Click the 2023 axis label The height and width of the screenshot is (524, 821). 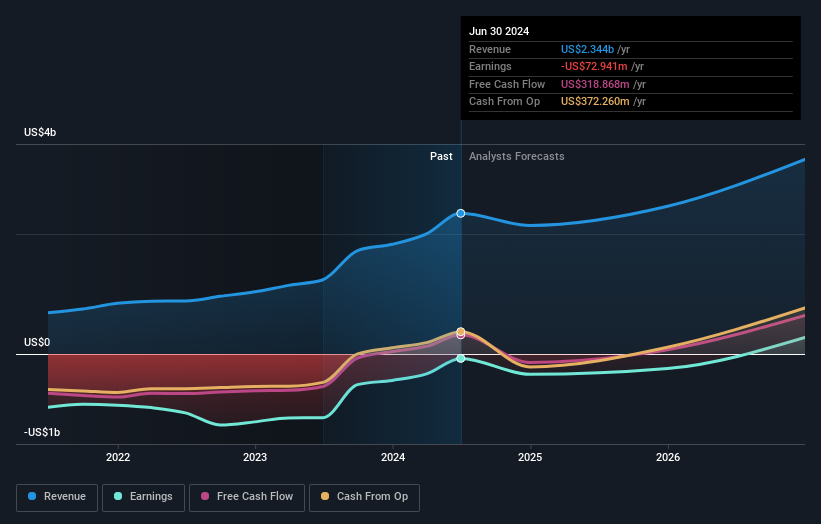[255, 457]
